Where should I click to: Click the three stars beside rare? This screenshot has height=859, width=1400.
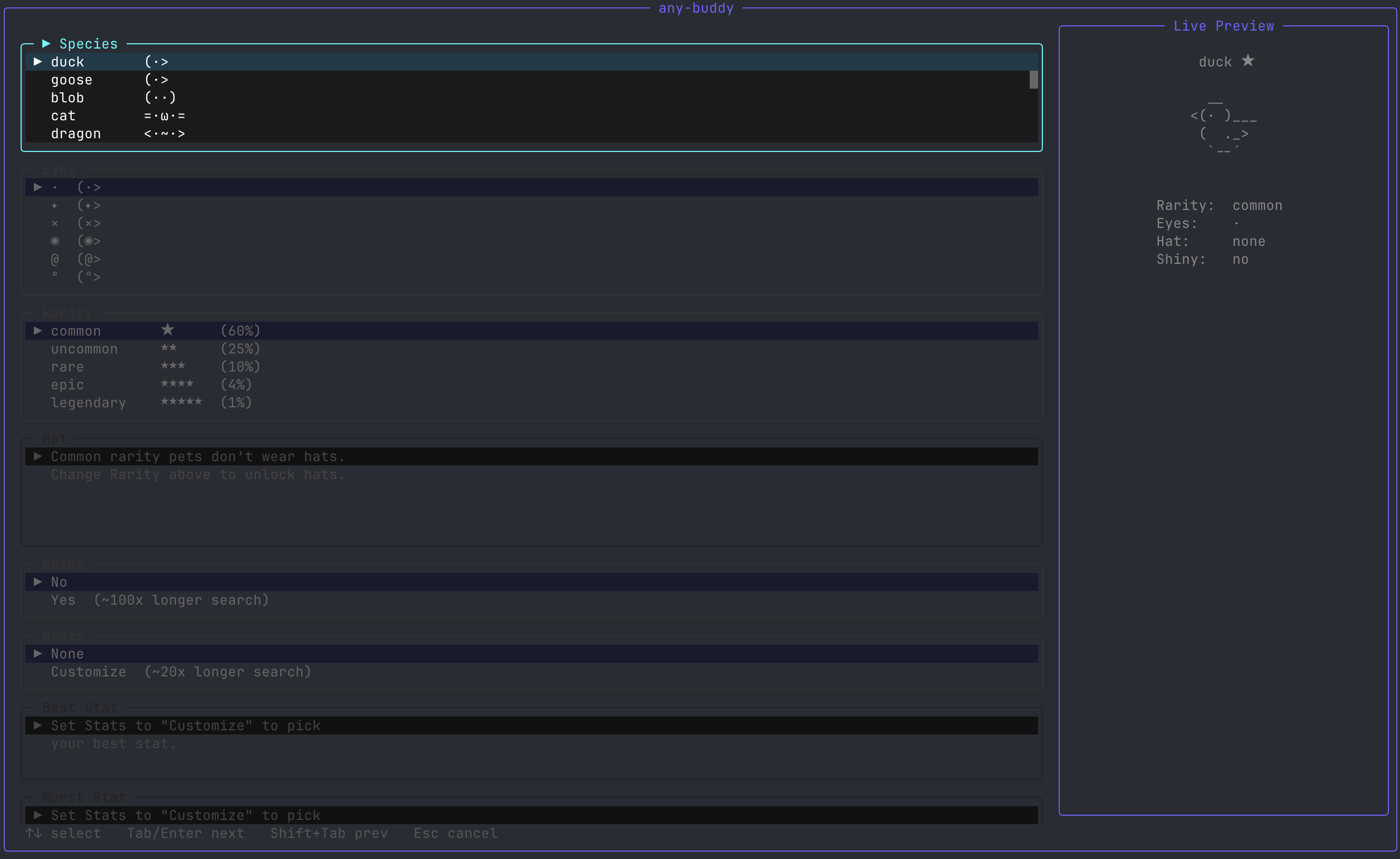point(172,366)
